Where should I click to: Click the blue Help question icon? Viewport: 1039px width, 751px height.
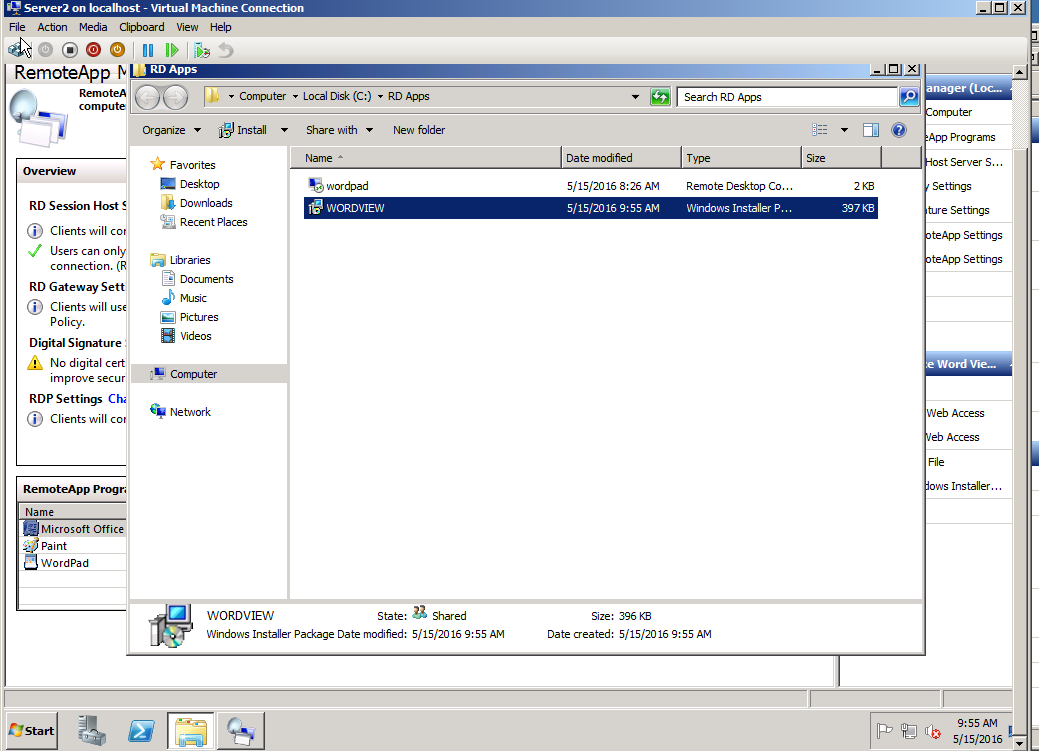[899, 130]
